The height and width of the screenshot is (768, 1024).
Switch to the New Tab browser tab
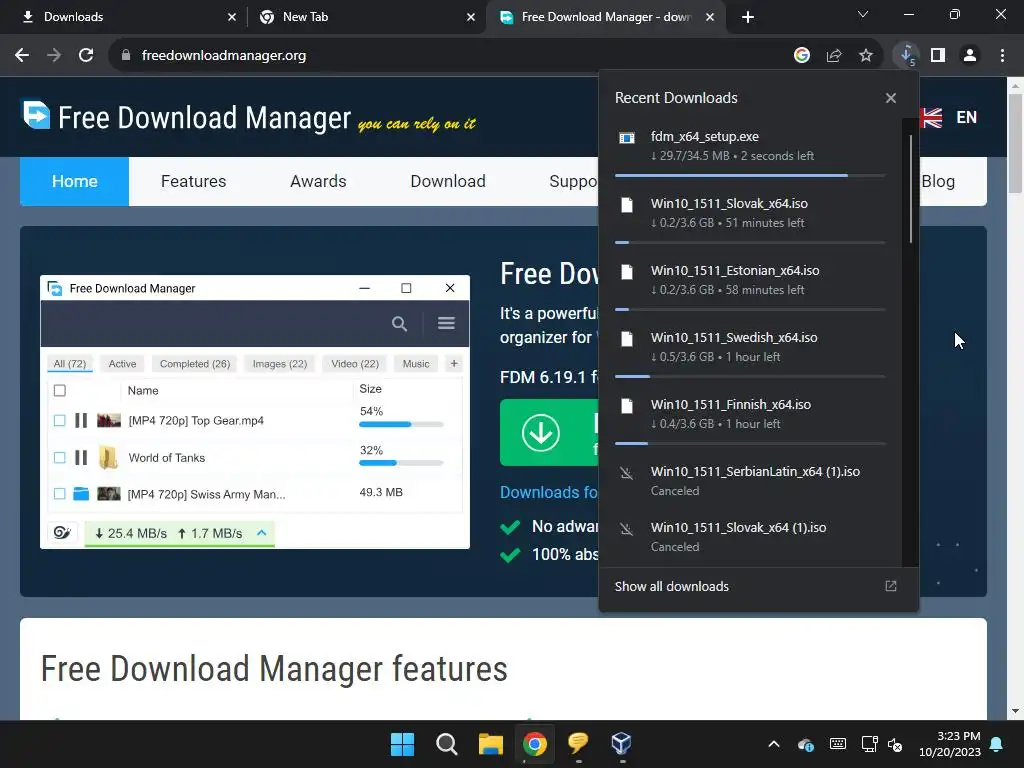pyautogui.click(x=365, y=17)
